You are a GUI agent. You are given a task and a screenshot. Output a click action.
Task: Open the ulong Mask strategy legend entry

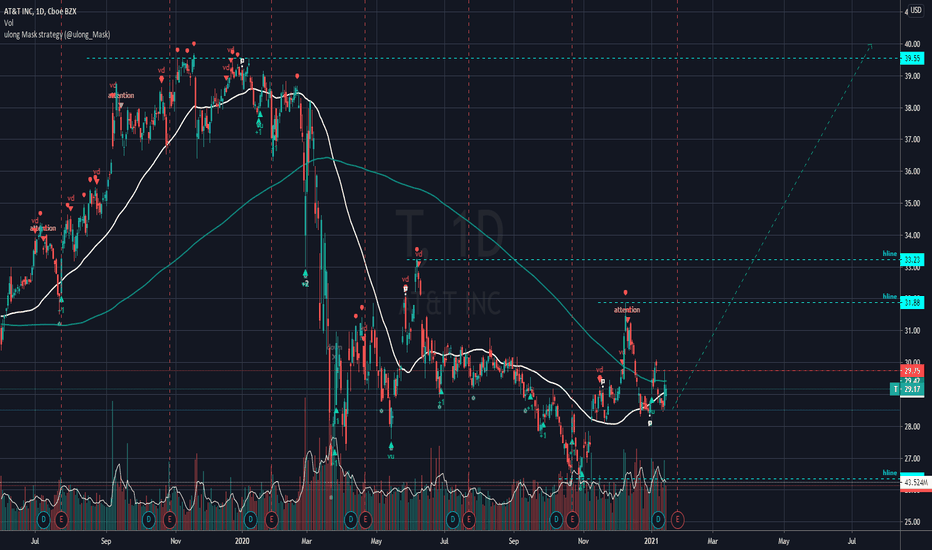click(x=56, y=34)
